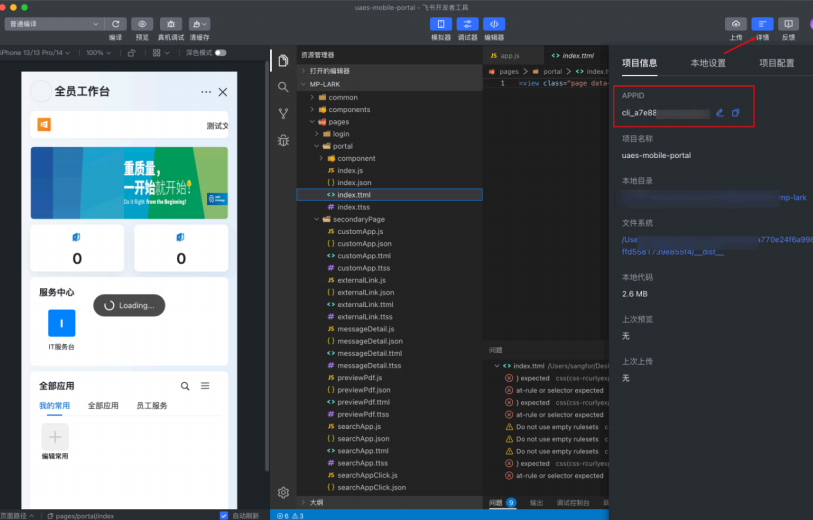Click the copy icon beside APPID

coord(736,113)
